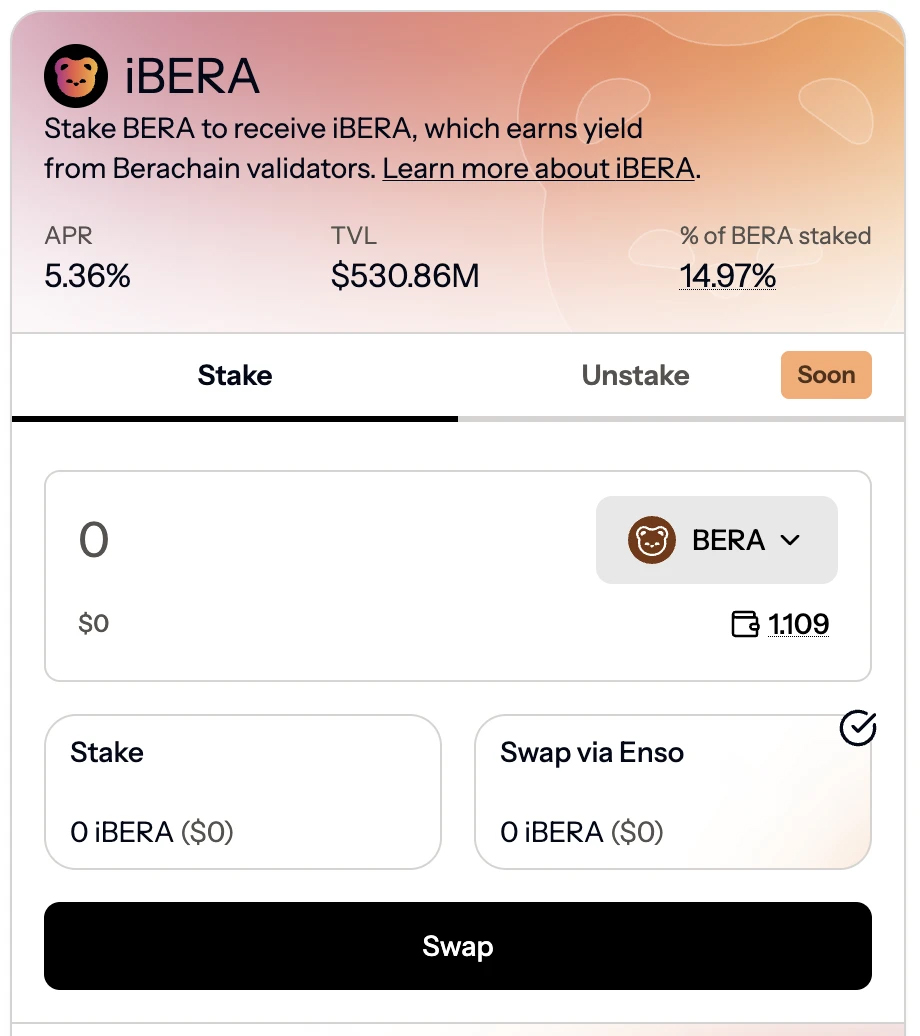This screenshot has width=920, height=1036.
Task: Click the wallet balance icon
Action: (746, 625)
